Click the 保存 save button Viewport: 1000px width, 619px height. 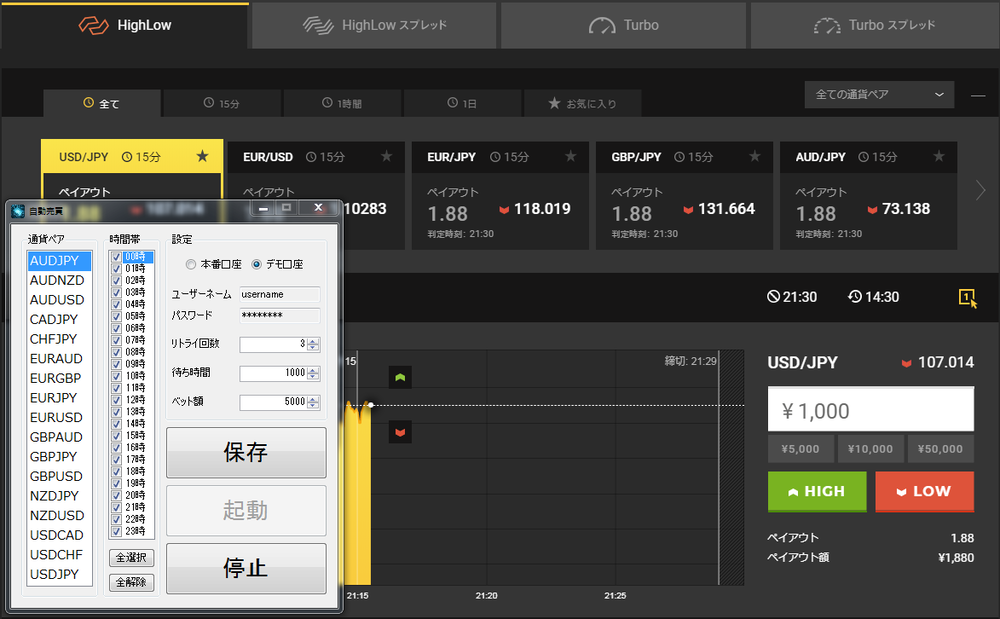[x=246, y=453]
